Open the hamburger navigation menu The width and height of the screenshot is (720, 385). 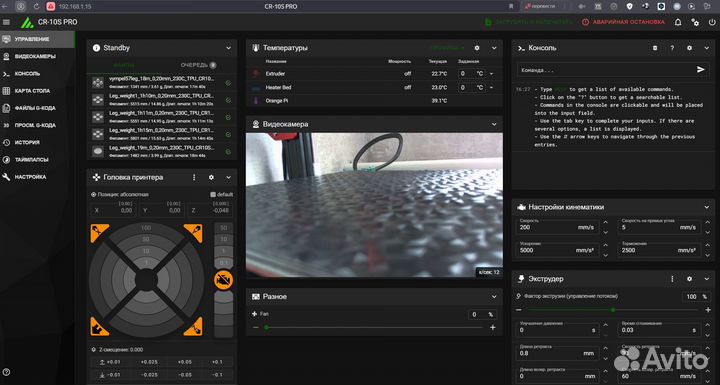coord(6,22)
